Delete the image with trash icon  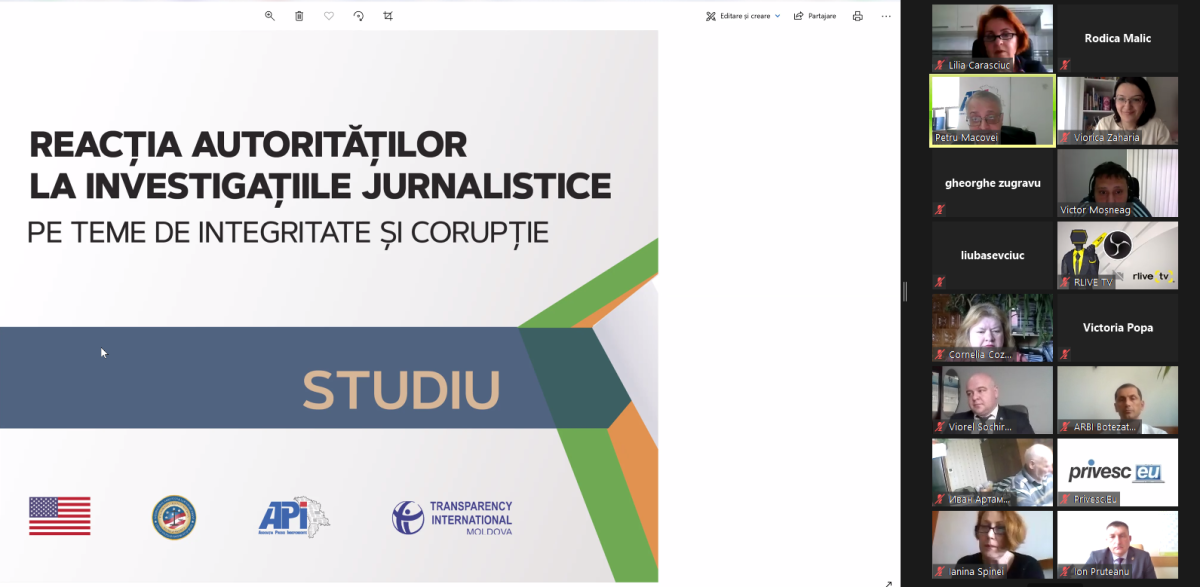(299, 16)
